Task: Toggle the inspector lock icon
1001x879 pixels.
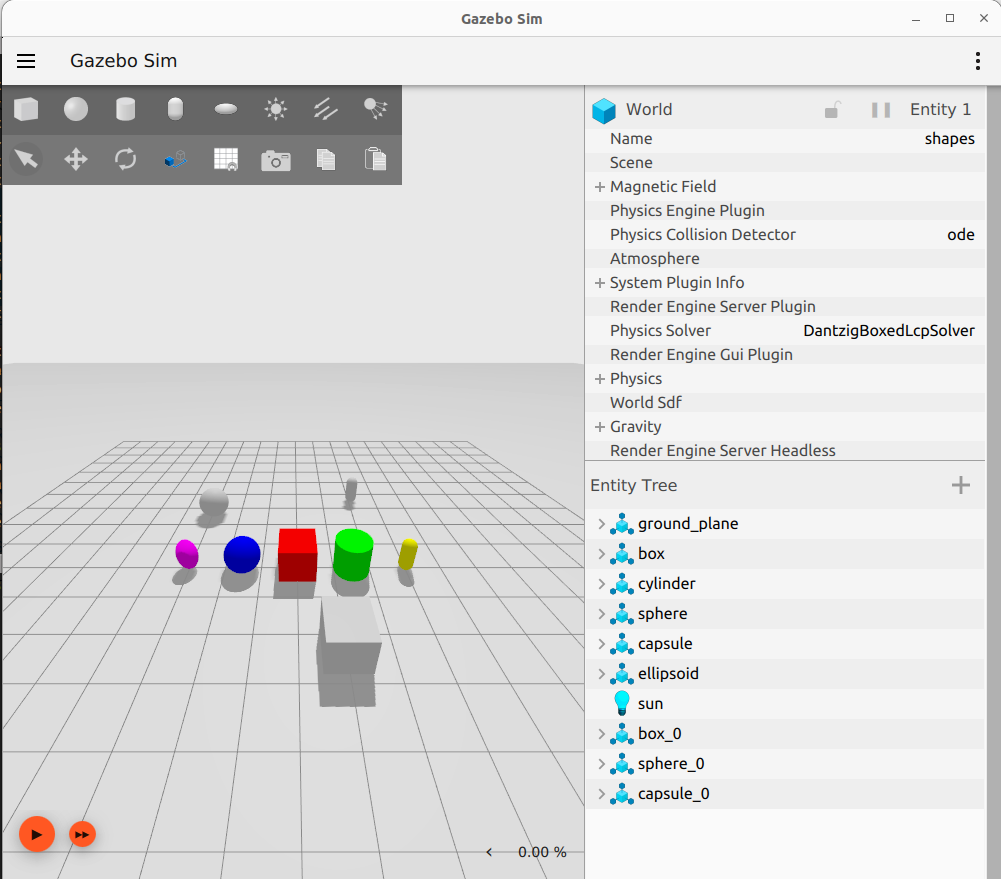Action: [x=832, y=110]
